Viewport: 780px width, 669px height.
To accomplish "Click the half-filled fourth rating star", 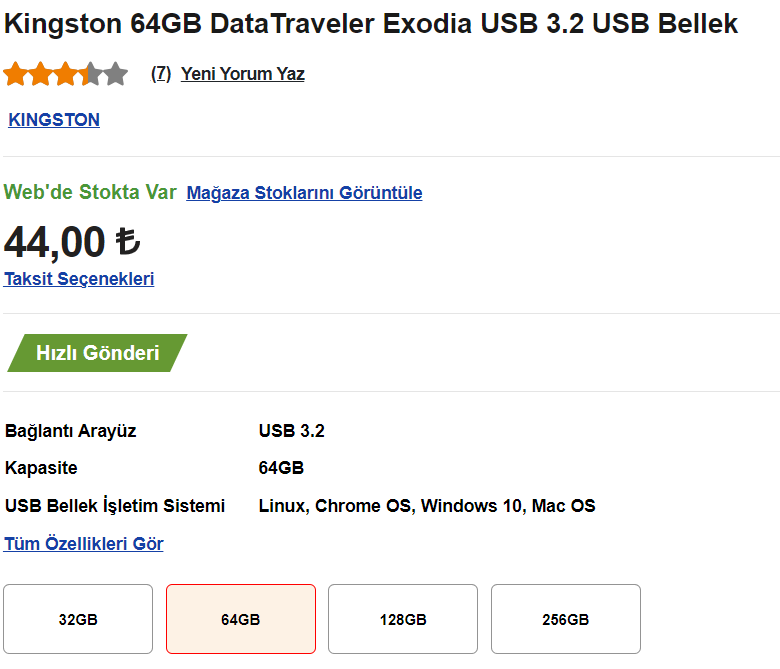I will click(x=91, y=74).
